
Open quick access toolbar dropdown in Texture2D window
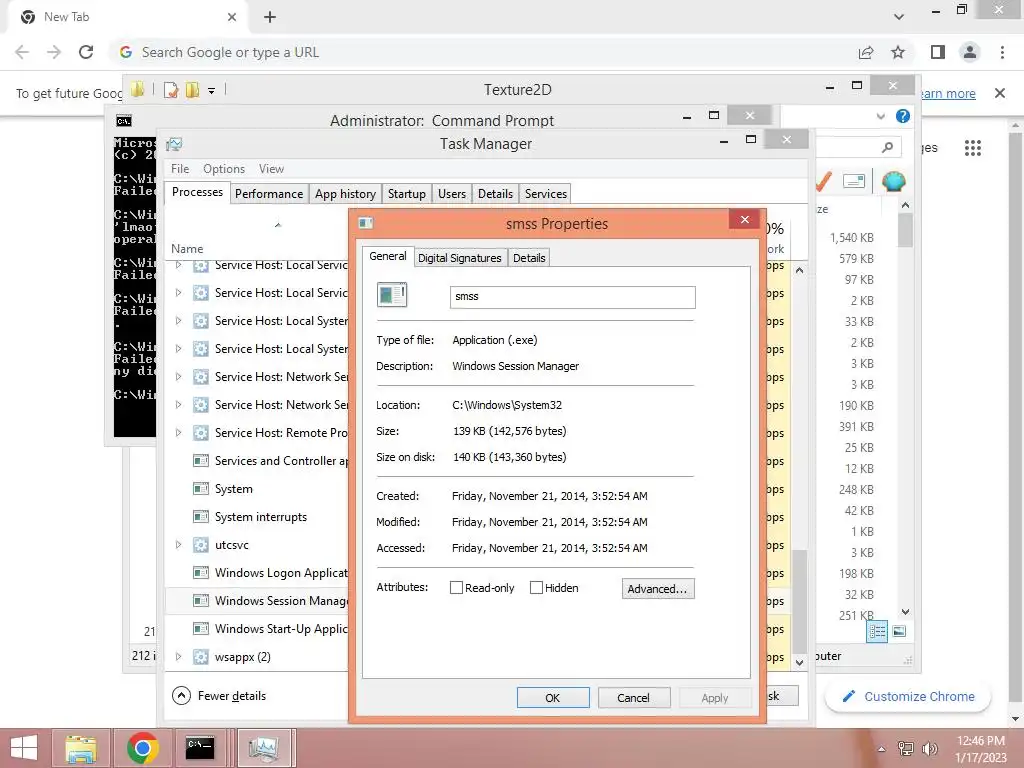click(x=212, y=91)
